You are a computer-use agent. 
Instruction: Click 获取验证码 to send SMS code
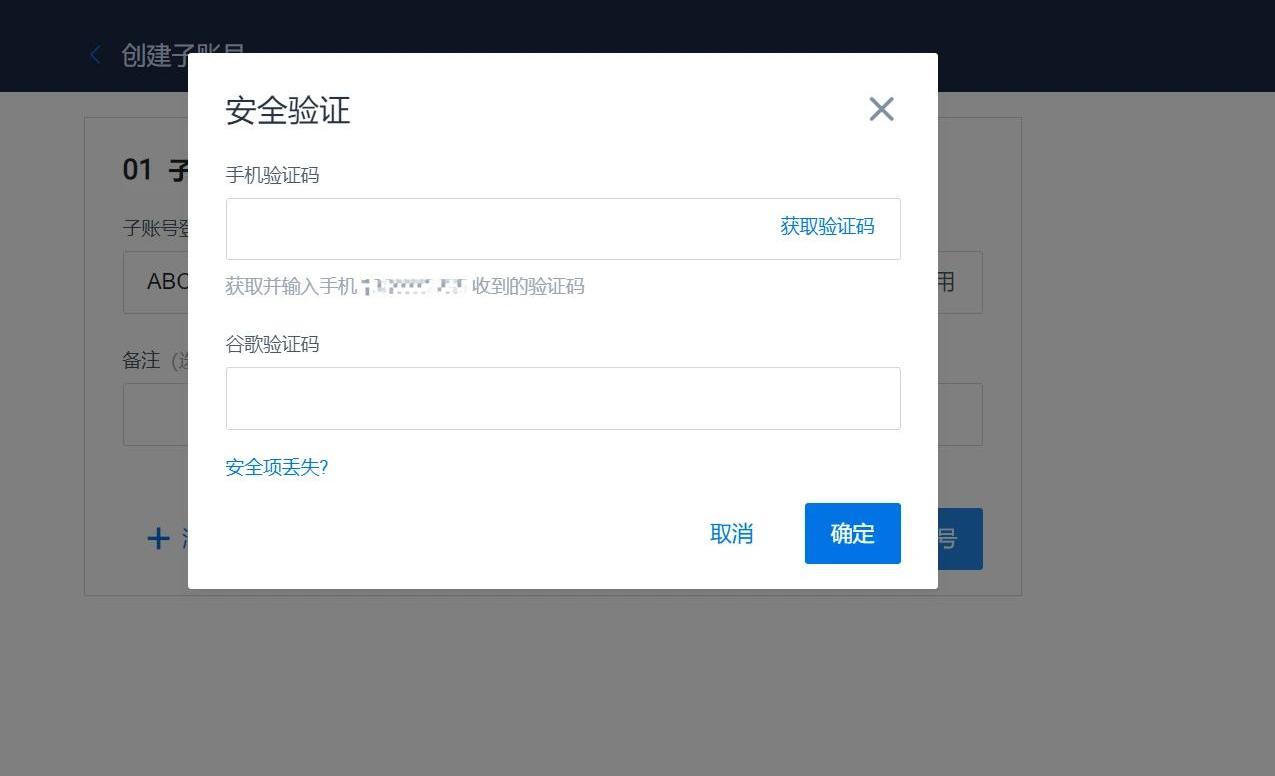click(x=827, y=227)
